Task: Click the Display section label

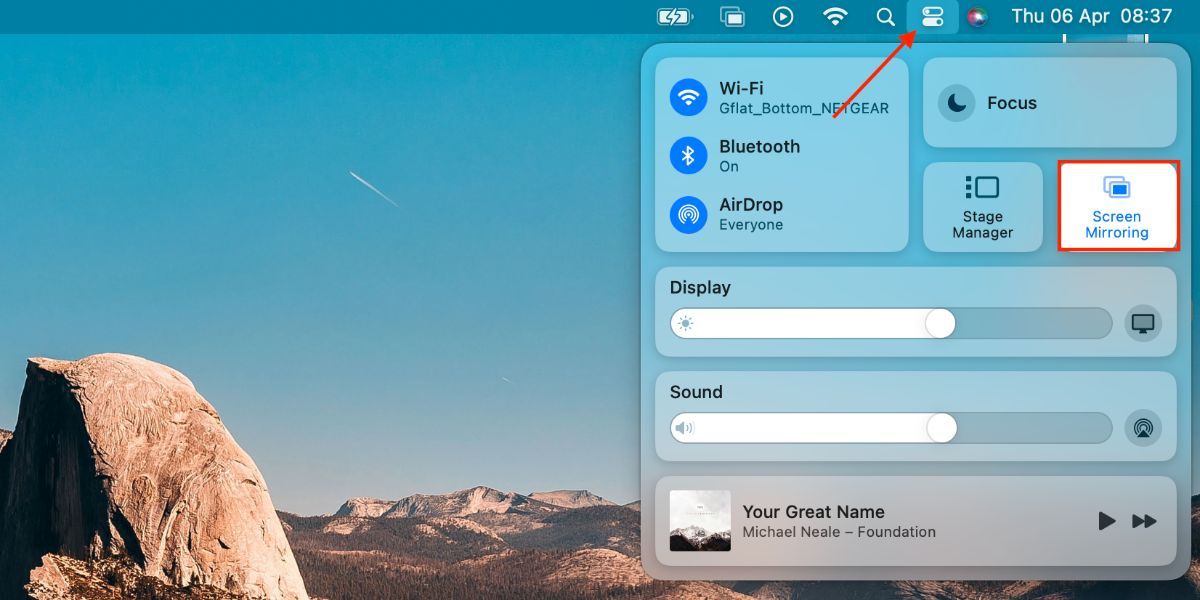Action: click(699, 288)
